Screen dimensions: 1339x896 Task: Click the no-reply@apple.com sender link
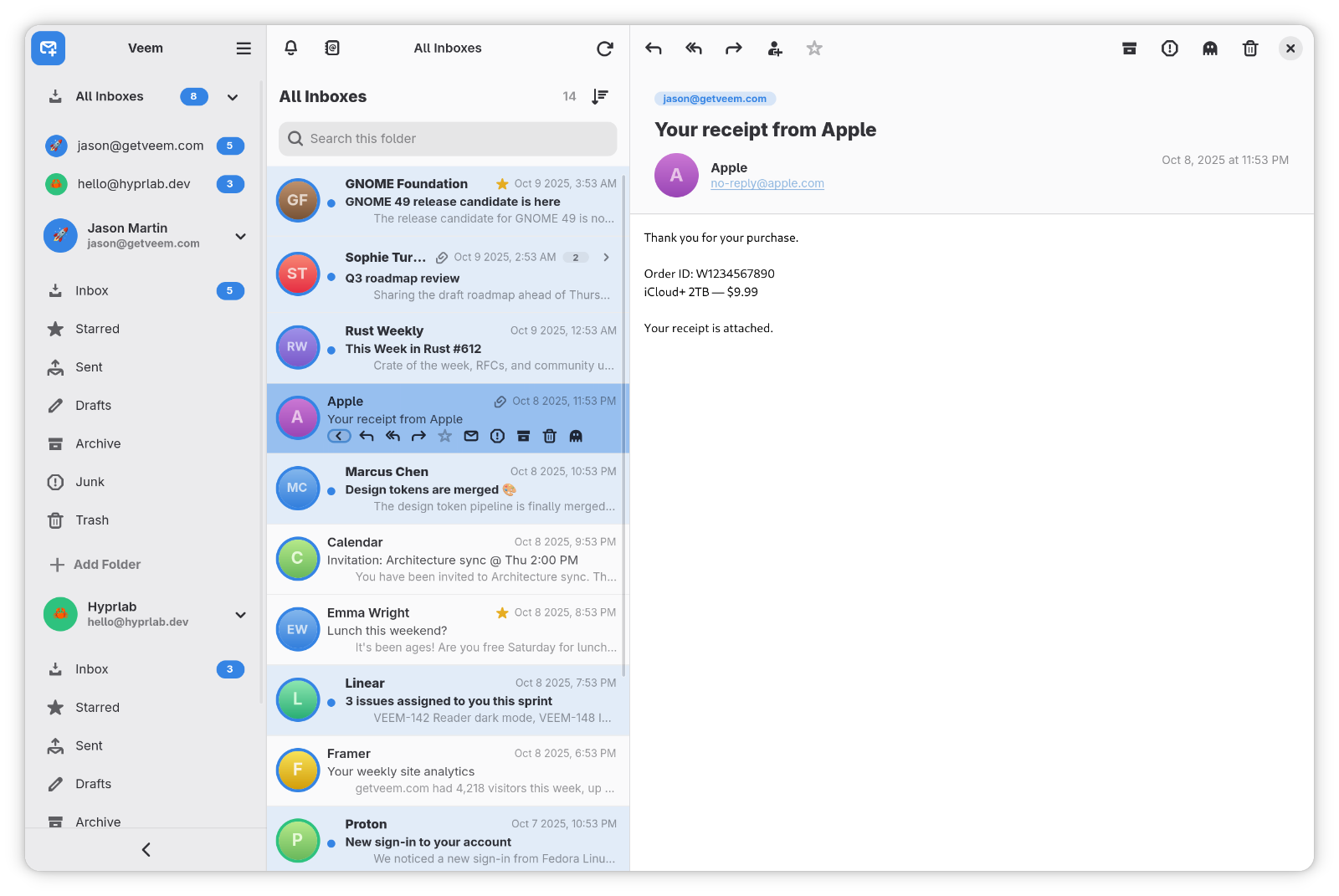pyautogui.click(x=767, y=184)
